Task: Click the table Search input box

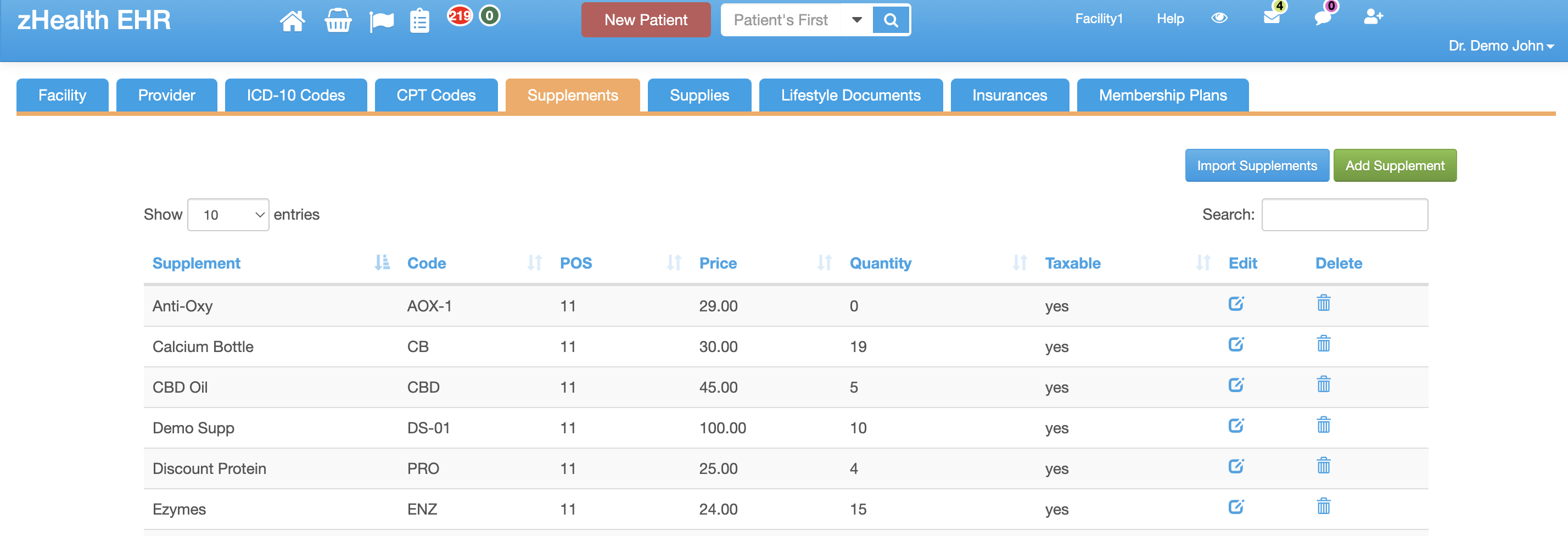Action: pos(1345,214)
